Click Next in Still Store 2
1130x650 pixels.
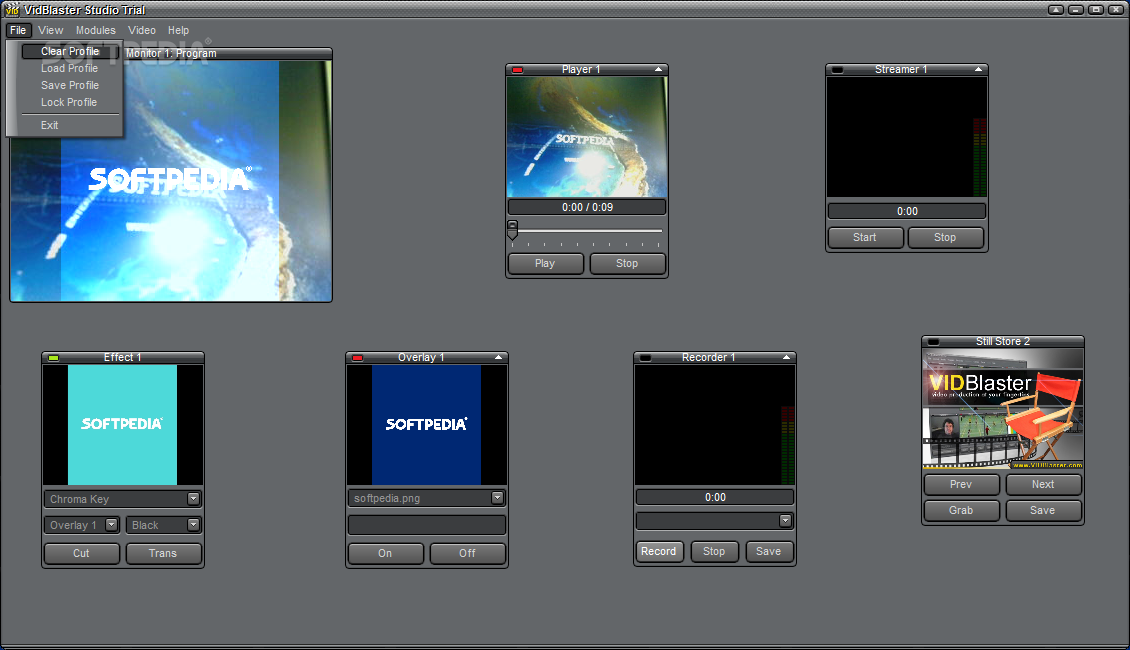[x=1043, y=484]
